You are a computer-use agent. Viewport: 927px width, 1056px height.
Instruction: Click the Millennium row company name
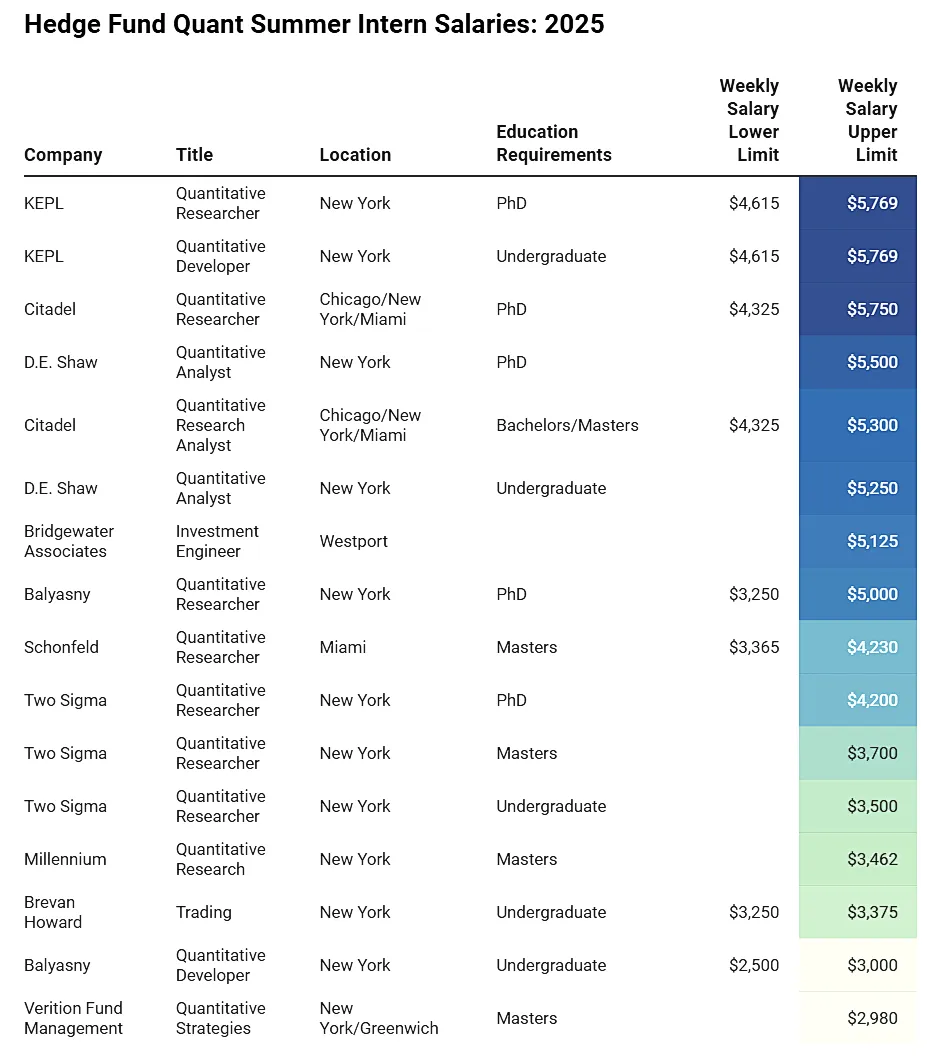point(65,859)
